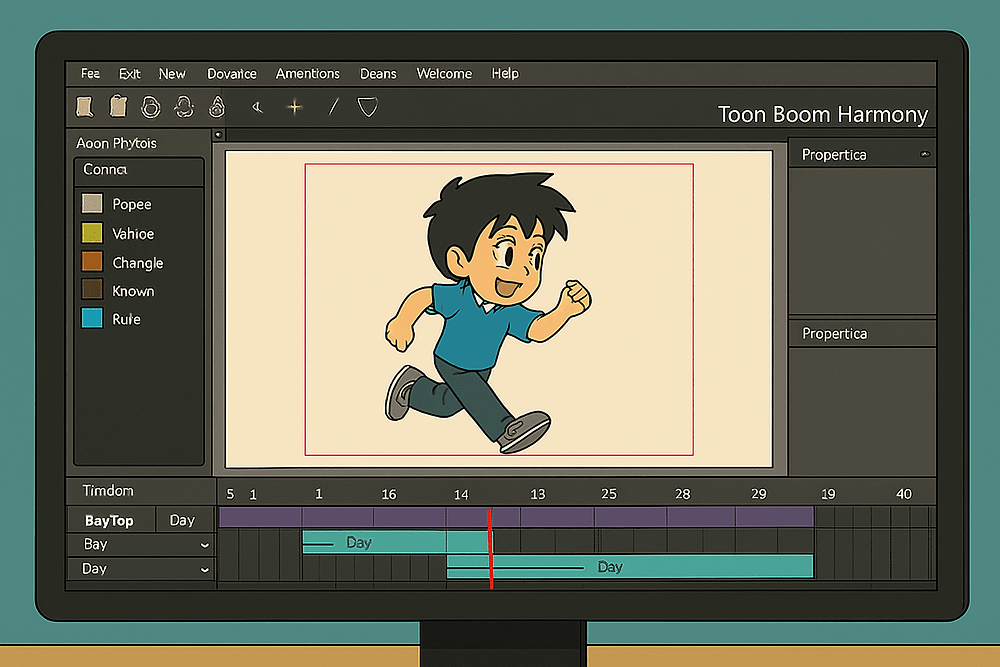
Task: Click the second document icon on the toolbar
Action: [x=117, y=105]
